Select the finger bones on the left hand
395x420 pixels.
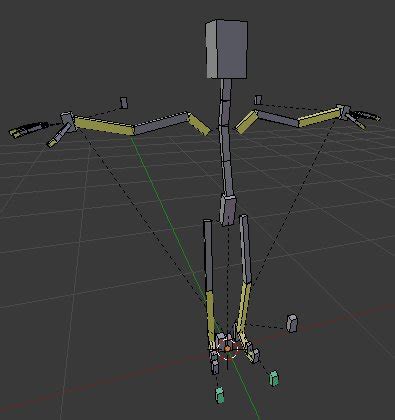coord(28,130)
